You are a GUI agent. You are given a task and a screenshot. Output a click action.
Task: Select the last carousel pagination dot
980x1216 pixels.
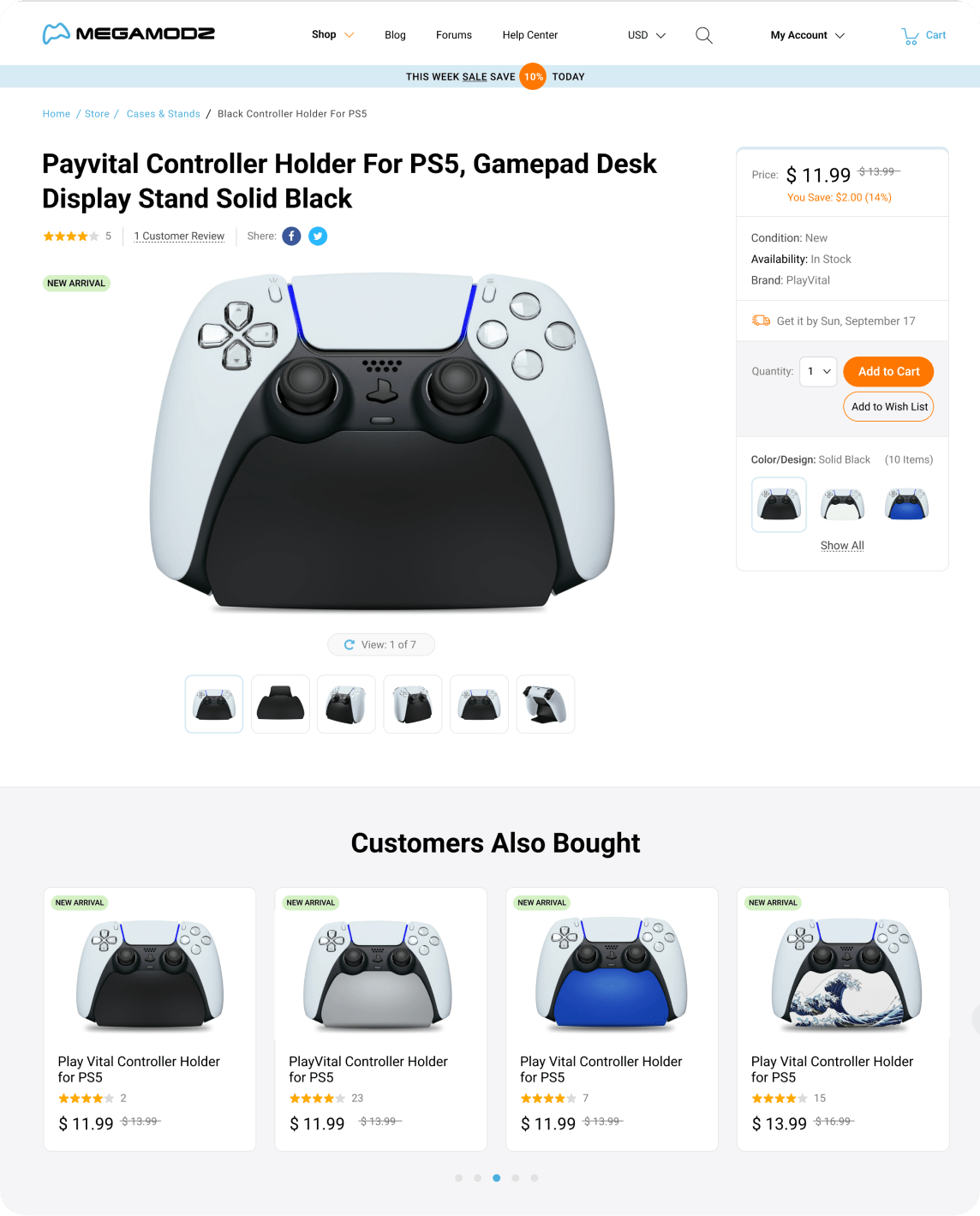pos(535,1178)
